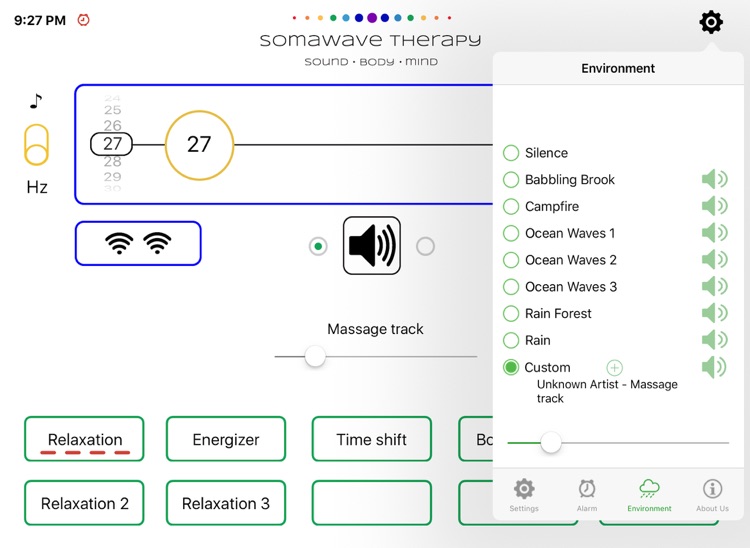Pick 25 in the frequency picker

pyautogui.click(x=112, y=110)
